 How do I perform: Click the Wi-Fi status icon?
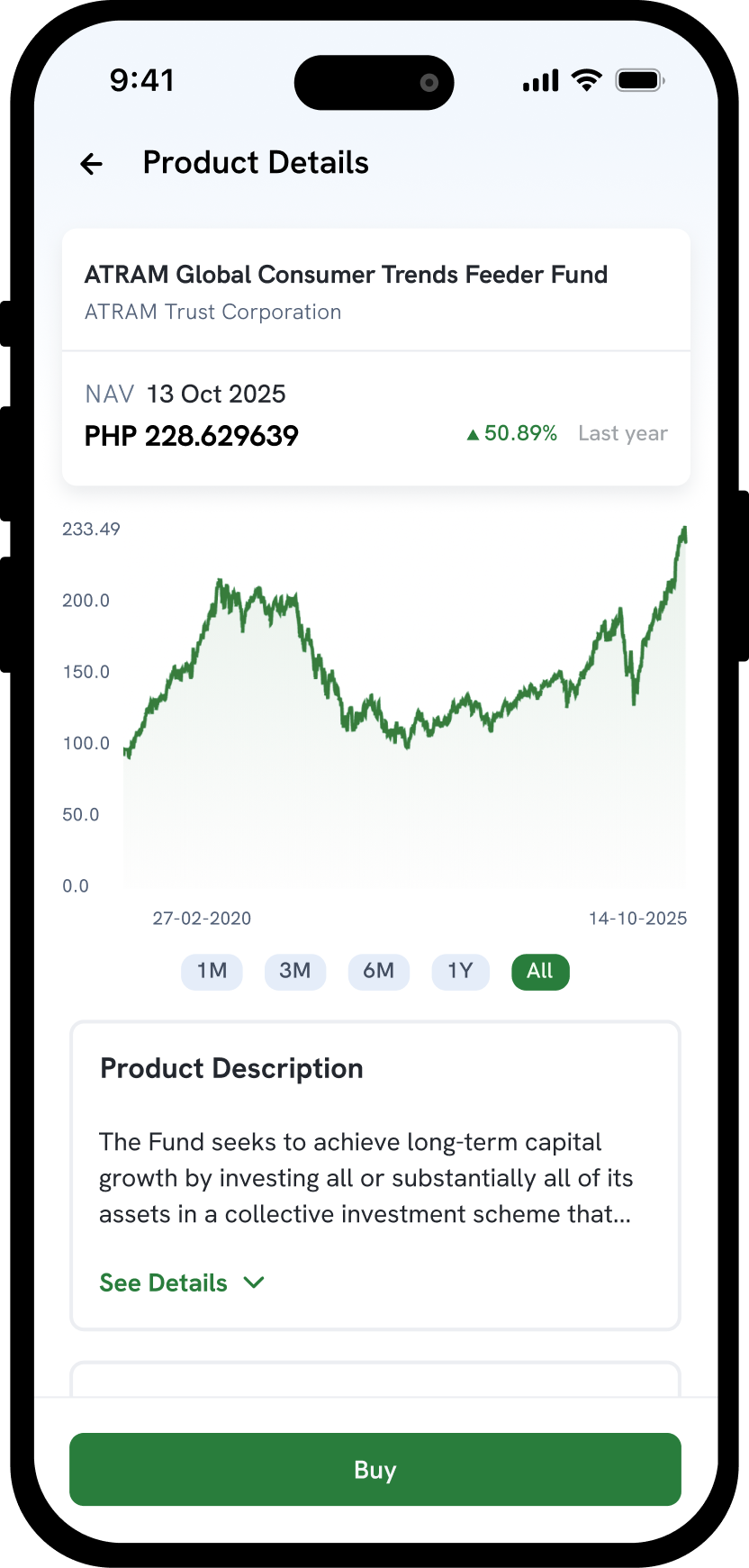587,80
